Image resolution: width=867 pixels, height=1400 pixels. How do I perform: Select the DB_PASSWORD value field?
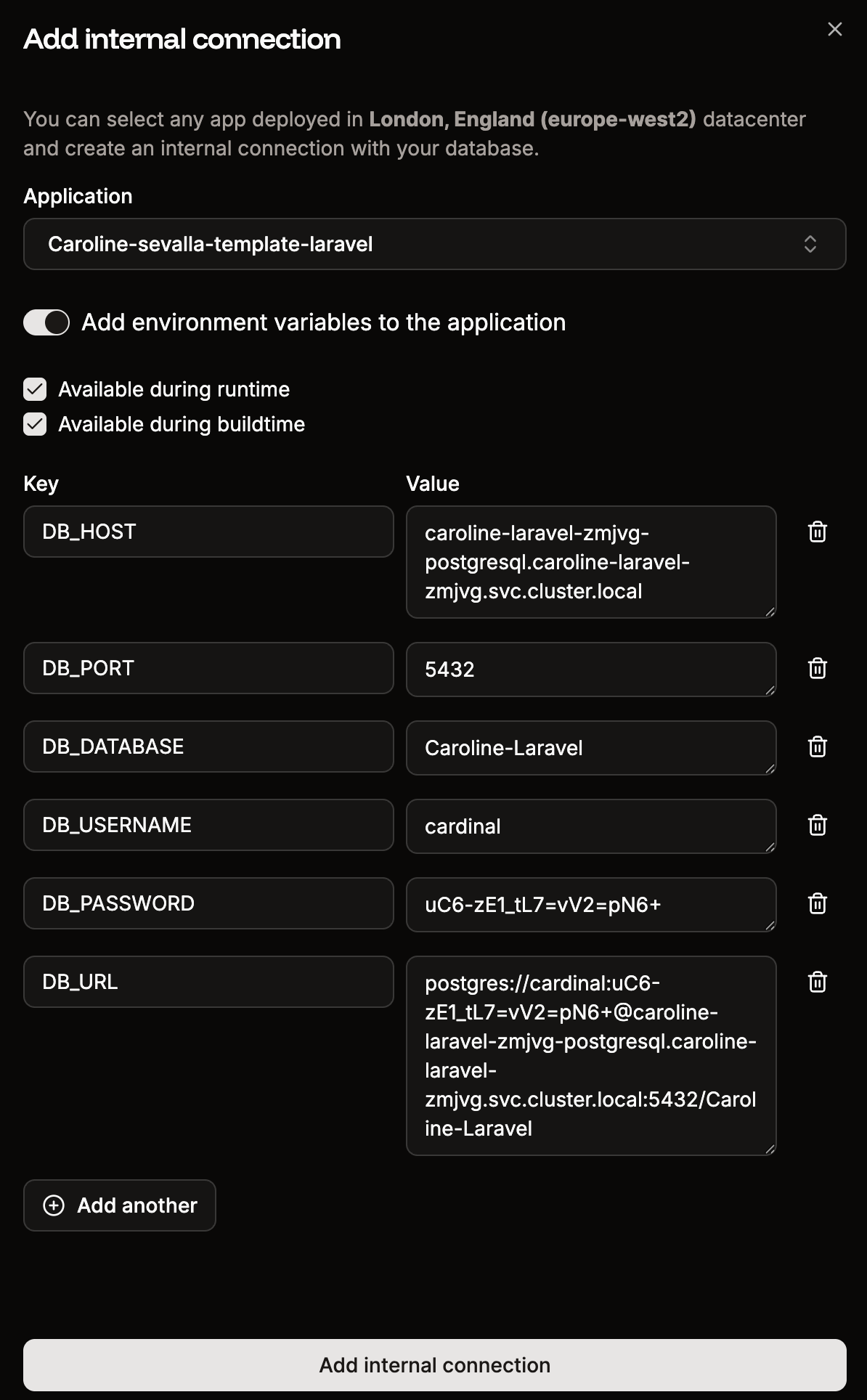pos(591,905)
